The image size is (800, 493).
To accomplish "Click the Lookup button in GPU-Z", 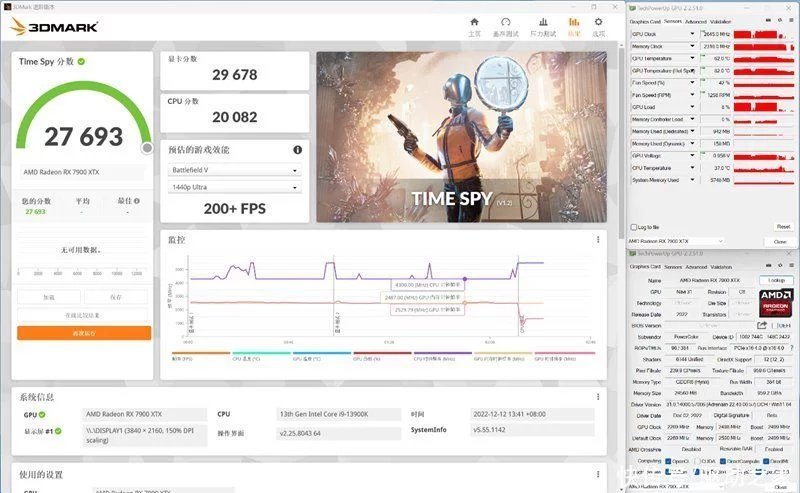I will (776, 280).
